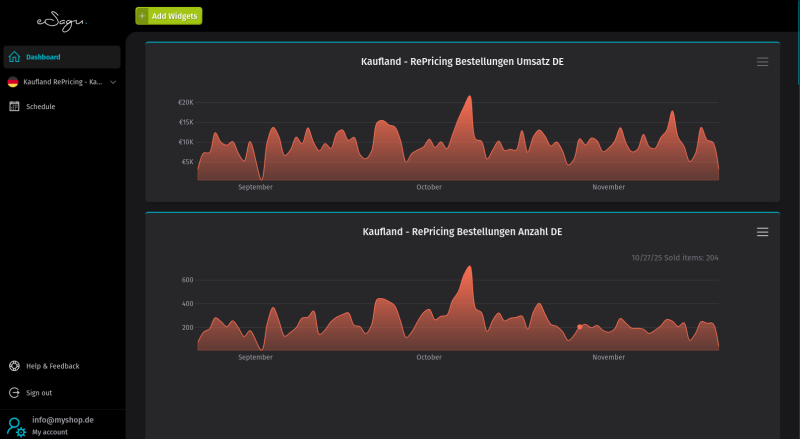The height and width of the screenshot is (439, 800).
Task: Click the Help & Feedback lifebuoy icon
Action: tap(14, 366)
